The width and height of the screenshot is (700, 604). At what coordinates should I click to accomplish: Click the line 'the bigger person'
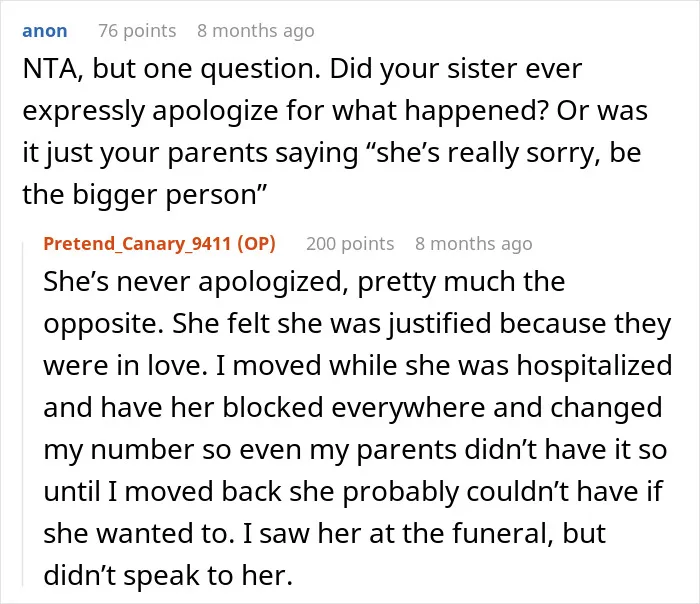point(145,195)
